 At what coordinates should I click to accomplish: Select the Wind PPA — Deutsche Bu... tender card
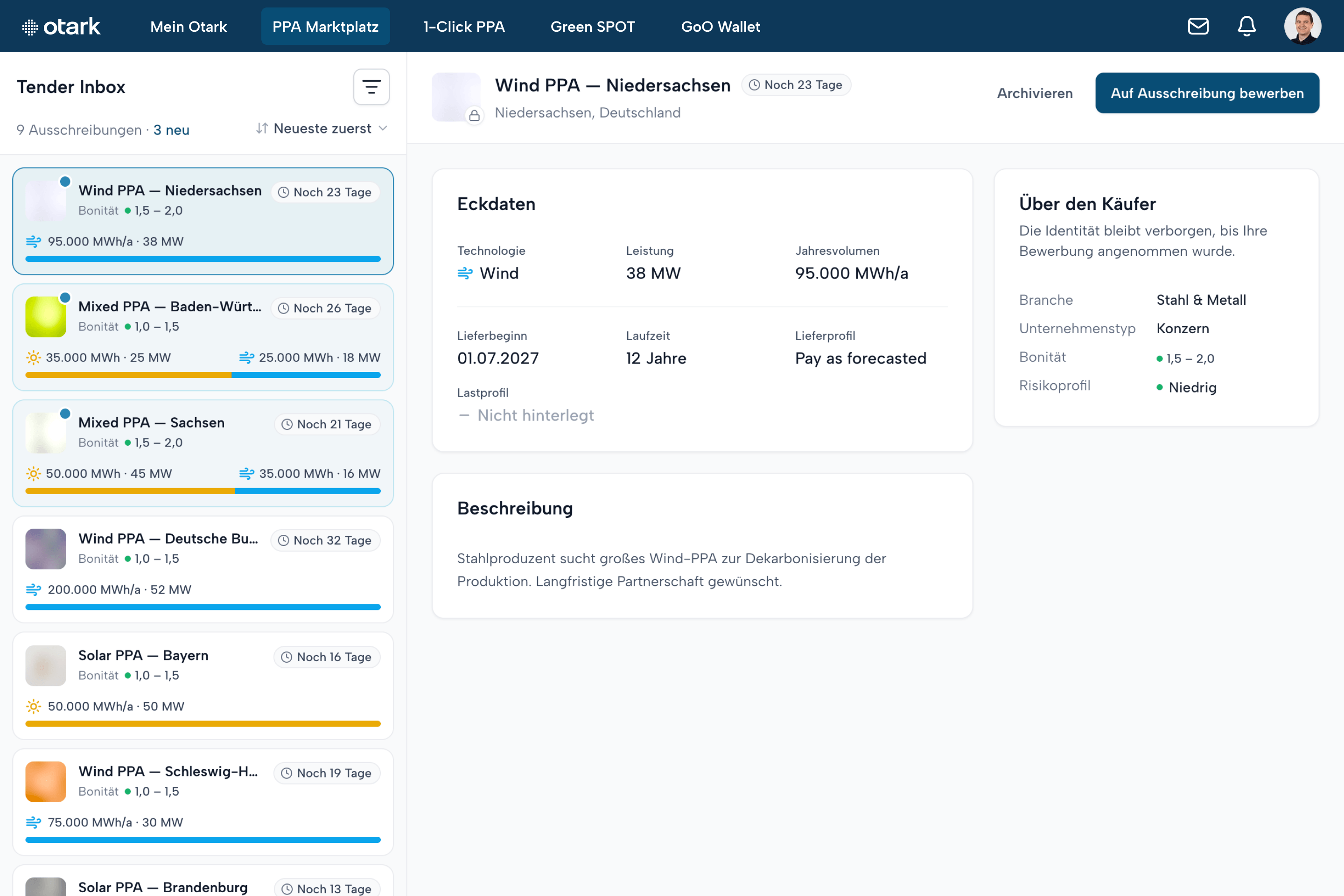[203, 569]
